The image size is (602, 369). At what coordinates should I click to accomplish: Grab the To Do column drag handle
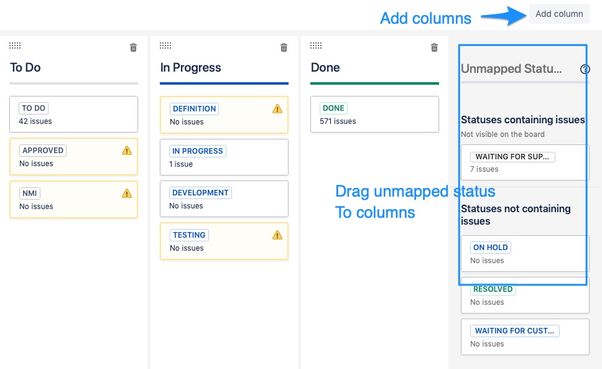pyautogui.click(x=15, y=46)
